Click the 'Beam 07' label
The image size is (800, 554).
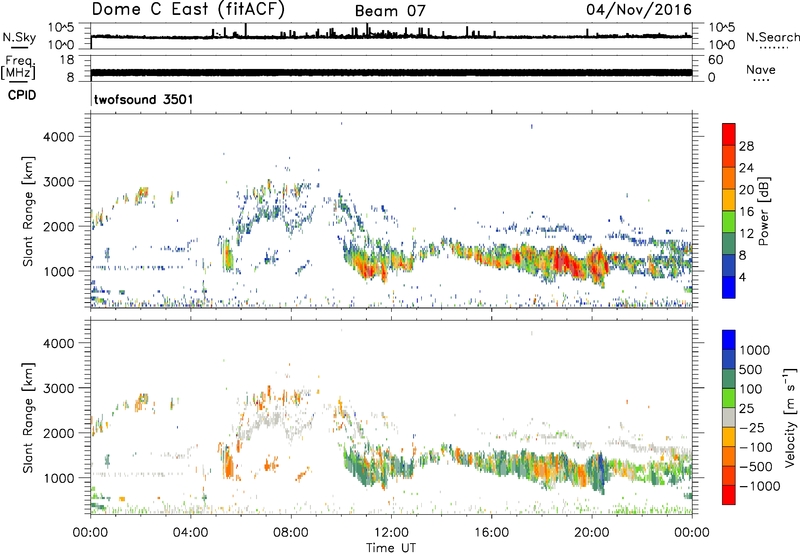390,11
